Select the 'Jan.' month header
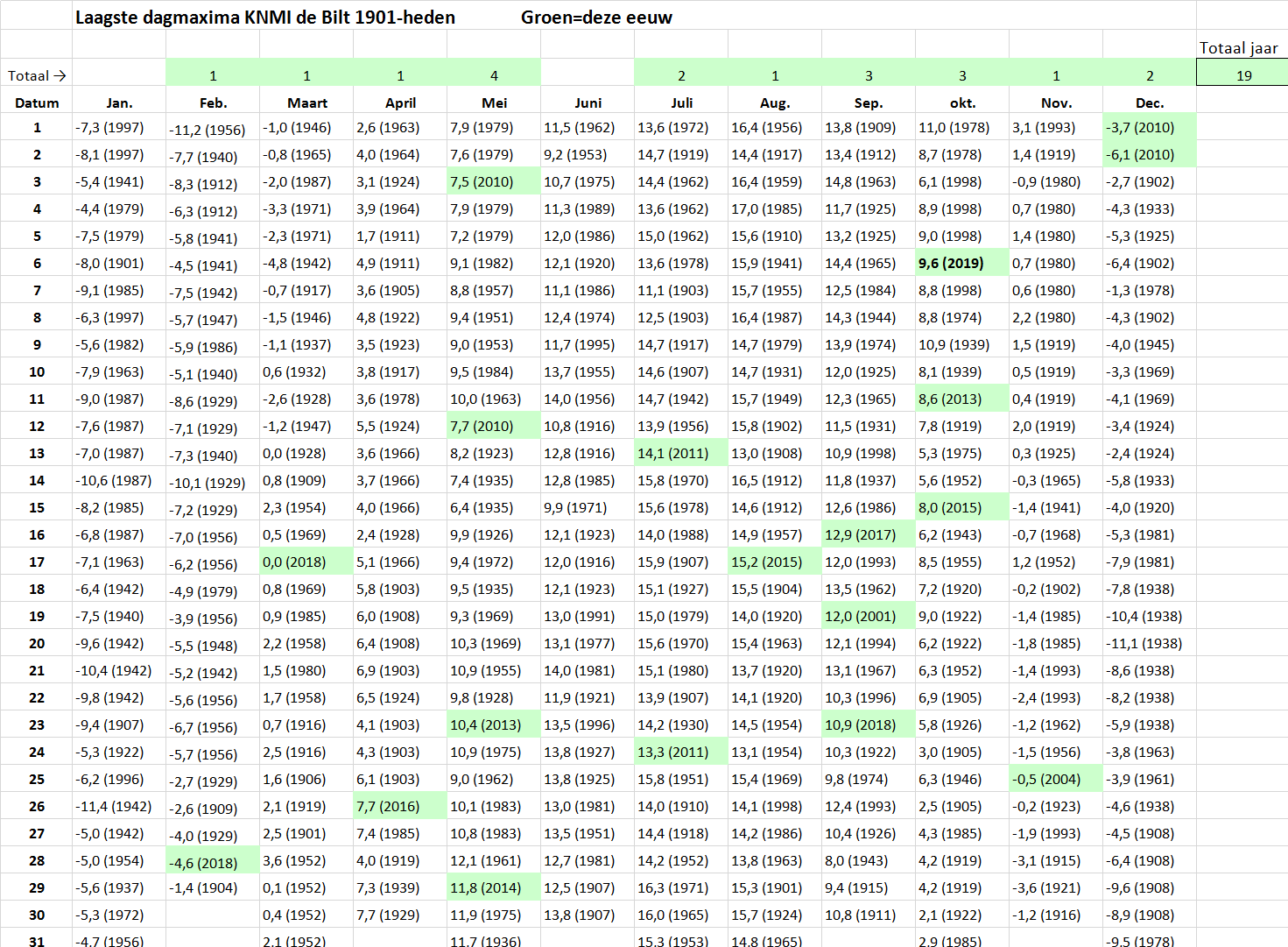Screen dimensions: 1288x947 point(119,102)
